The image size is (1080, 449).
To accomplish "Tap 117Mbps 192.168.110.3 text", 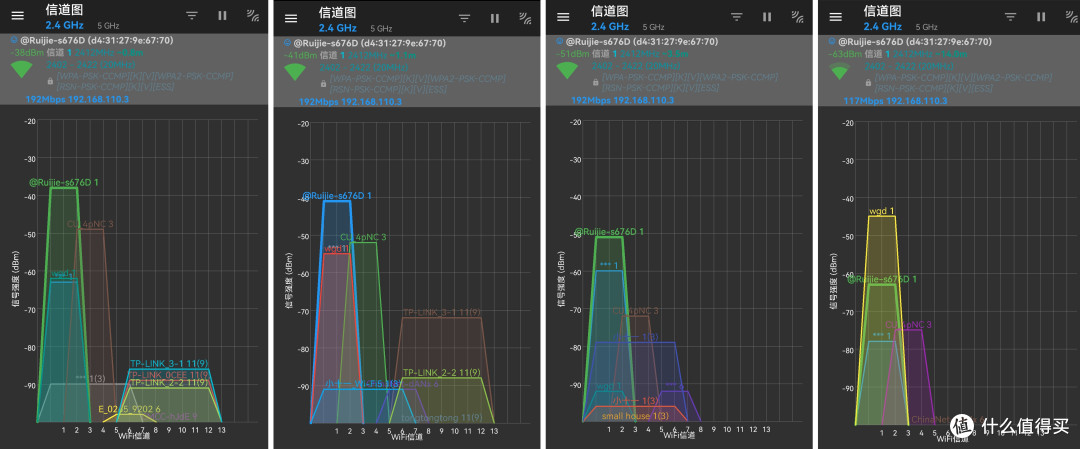I will [x=895, y=101].
